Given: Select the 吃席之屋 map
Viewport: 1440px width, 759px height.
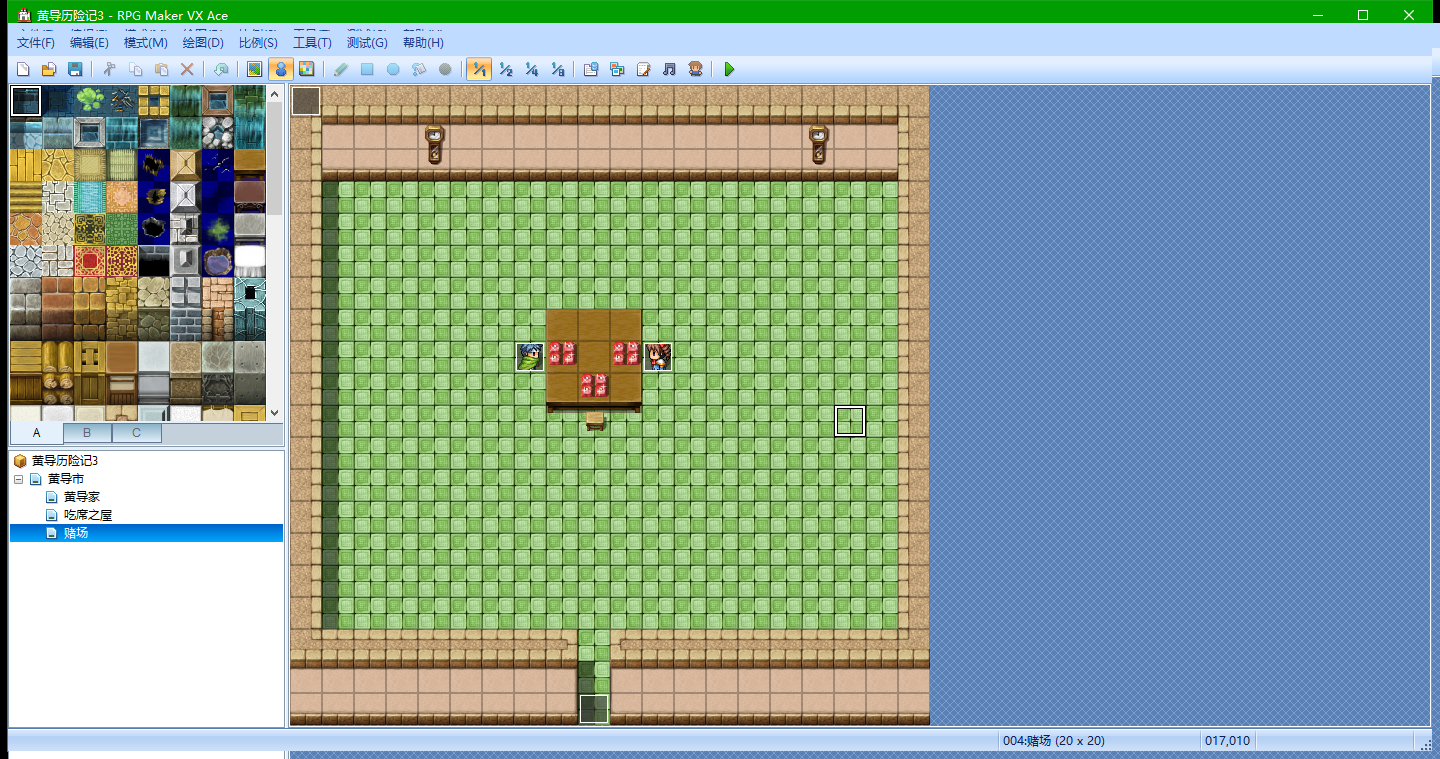Looking at the screenshot, I should 88,515.
